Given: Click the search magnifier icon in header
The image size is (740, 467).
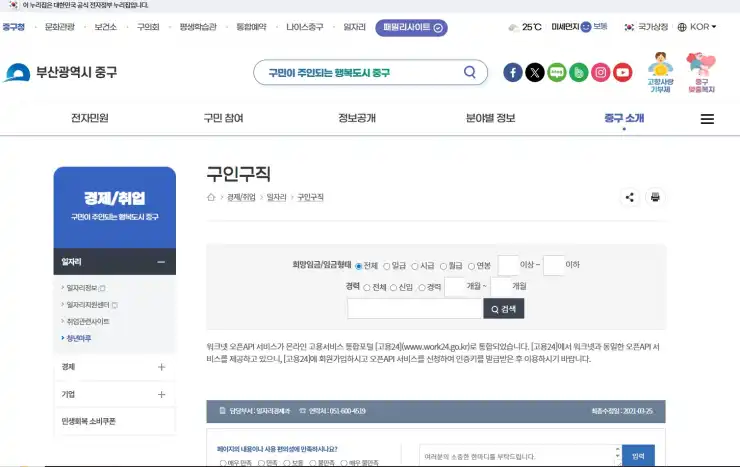Looking at the screenshot, I should pyautogui.click(x=470, y=72).
